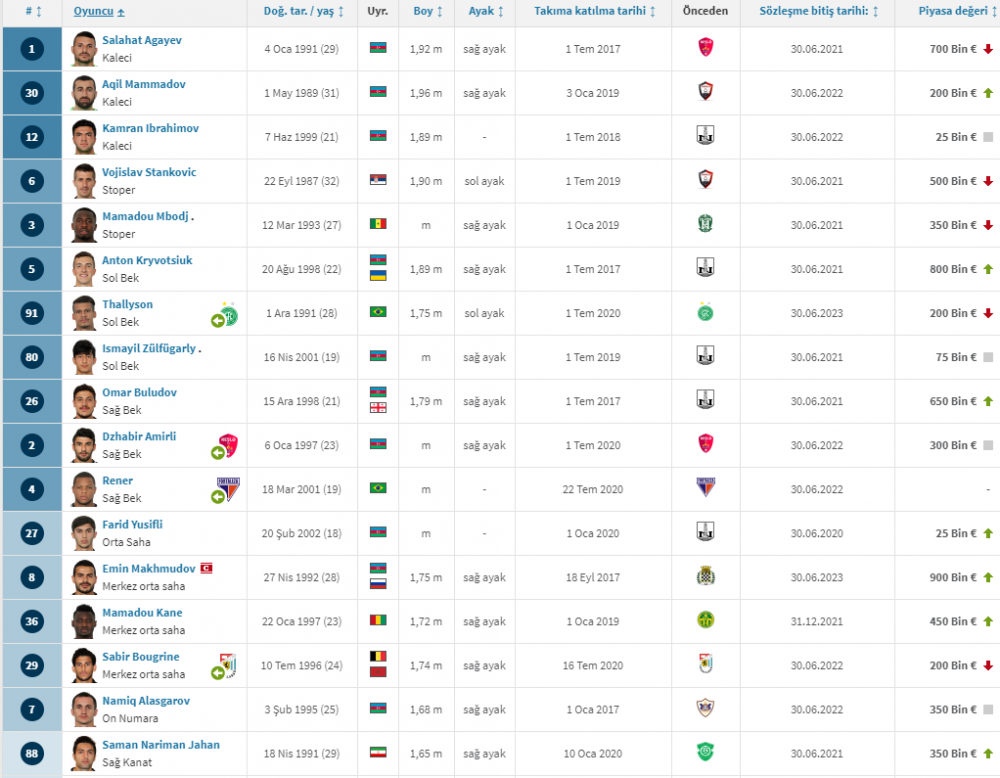Click the Iran flag in Saman Nariman Jahan row

(378, 753)
